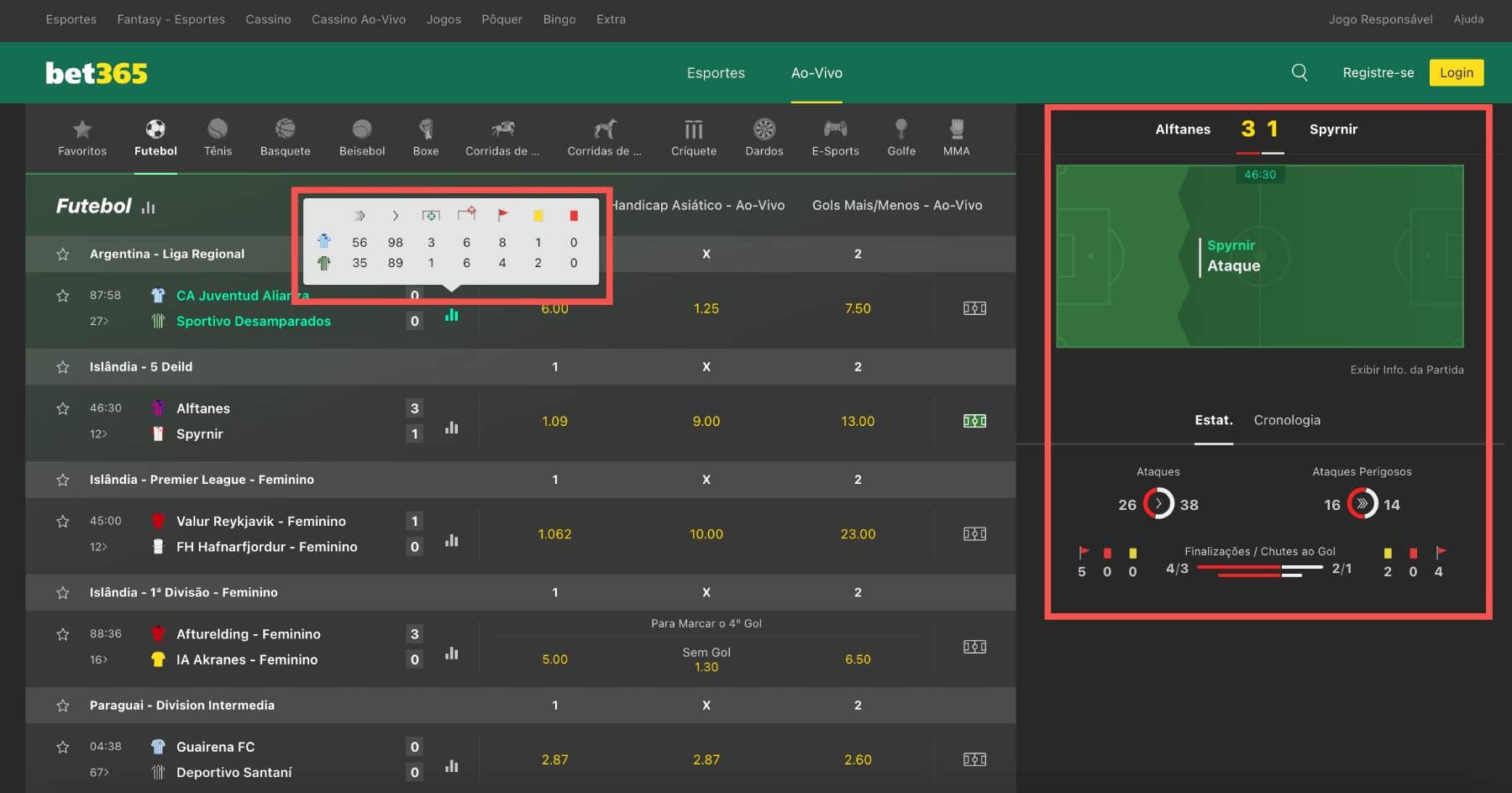This screenshot has height=793, width=1512.
Task: Open Cassino in the top menu
Action: [x=268, y=19]
